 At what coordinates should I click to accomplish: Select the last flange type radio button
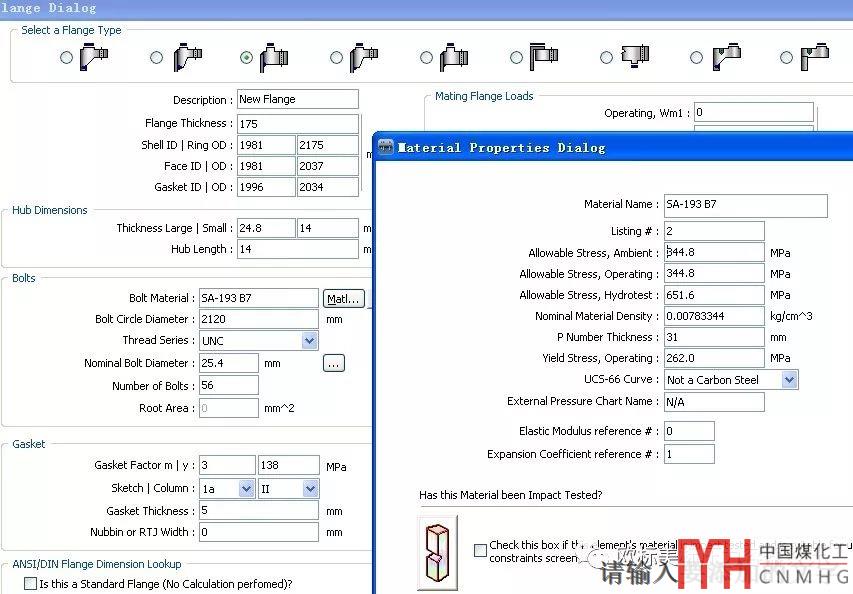[x=785, y=58]
